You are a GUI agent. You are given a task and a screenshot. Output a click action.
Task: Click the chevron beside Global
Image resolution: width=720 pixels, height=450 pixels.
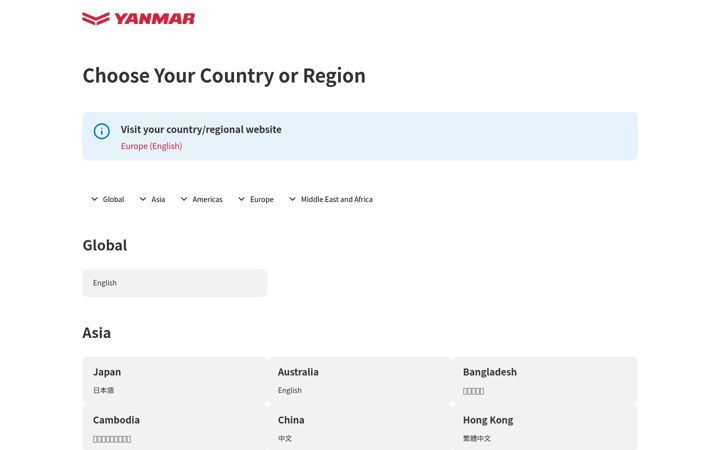95,199
